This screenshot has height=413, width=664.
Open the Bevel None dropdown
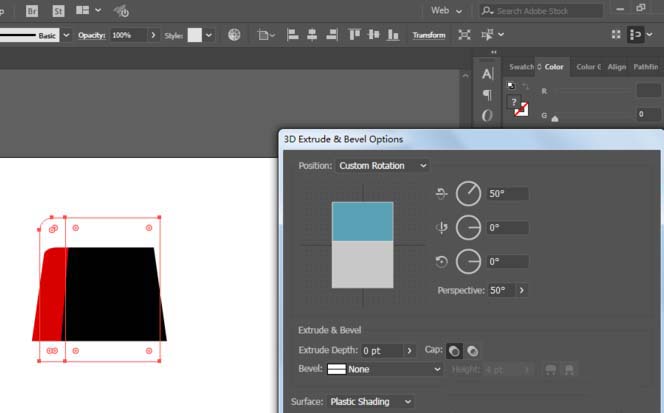pyautogui.click(x=384, y=369)
